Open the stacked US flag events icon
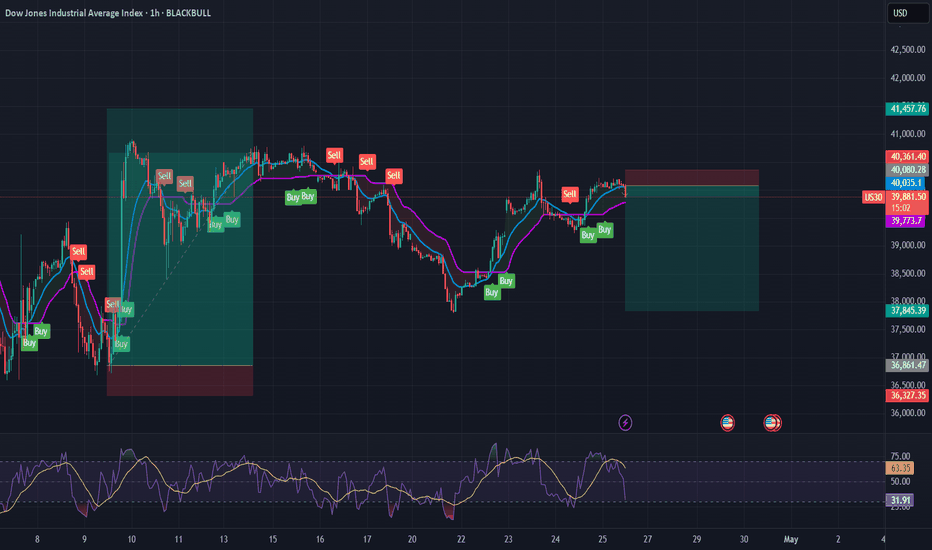This screenshot has height=550, width=932. tap(772, 423)
